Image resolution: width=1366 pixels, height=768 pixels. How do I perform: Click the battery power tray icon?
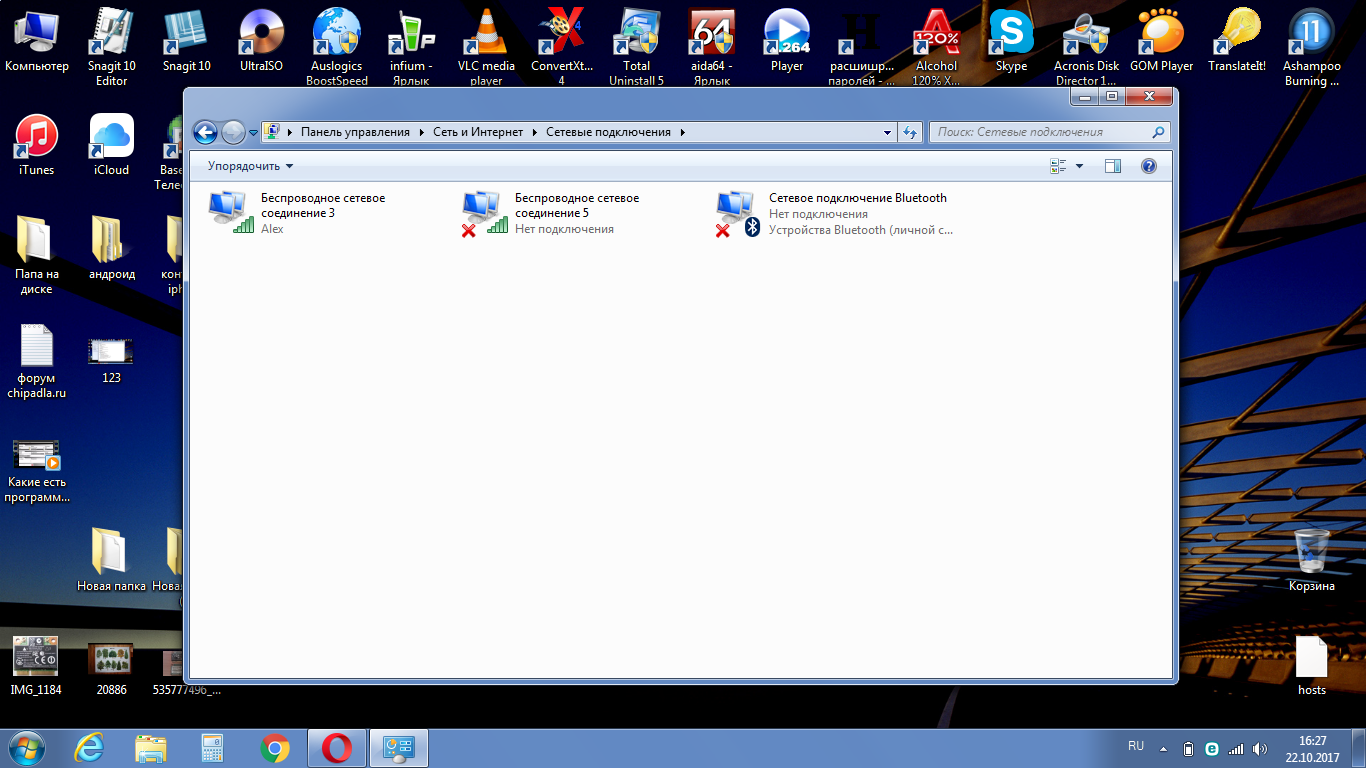(1188, 748)
